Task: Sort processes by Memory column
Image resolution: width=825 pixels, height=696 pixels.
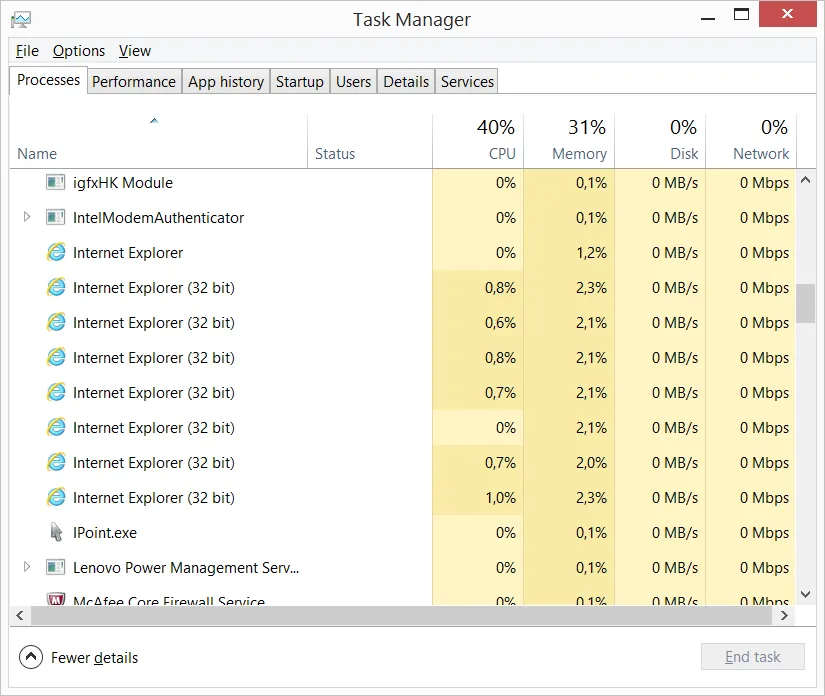Action: 569,141
